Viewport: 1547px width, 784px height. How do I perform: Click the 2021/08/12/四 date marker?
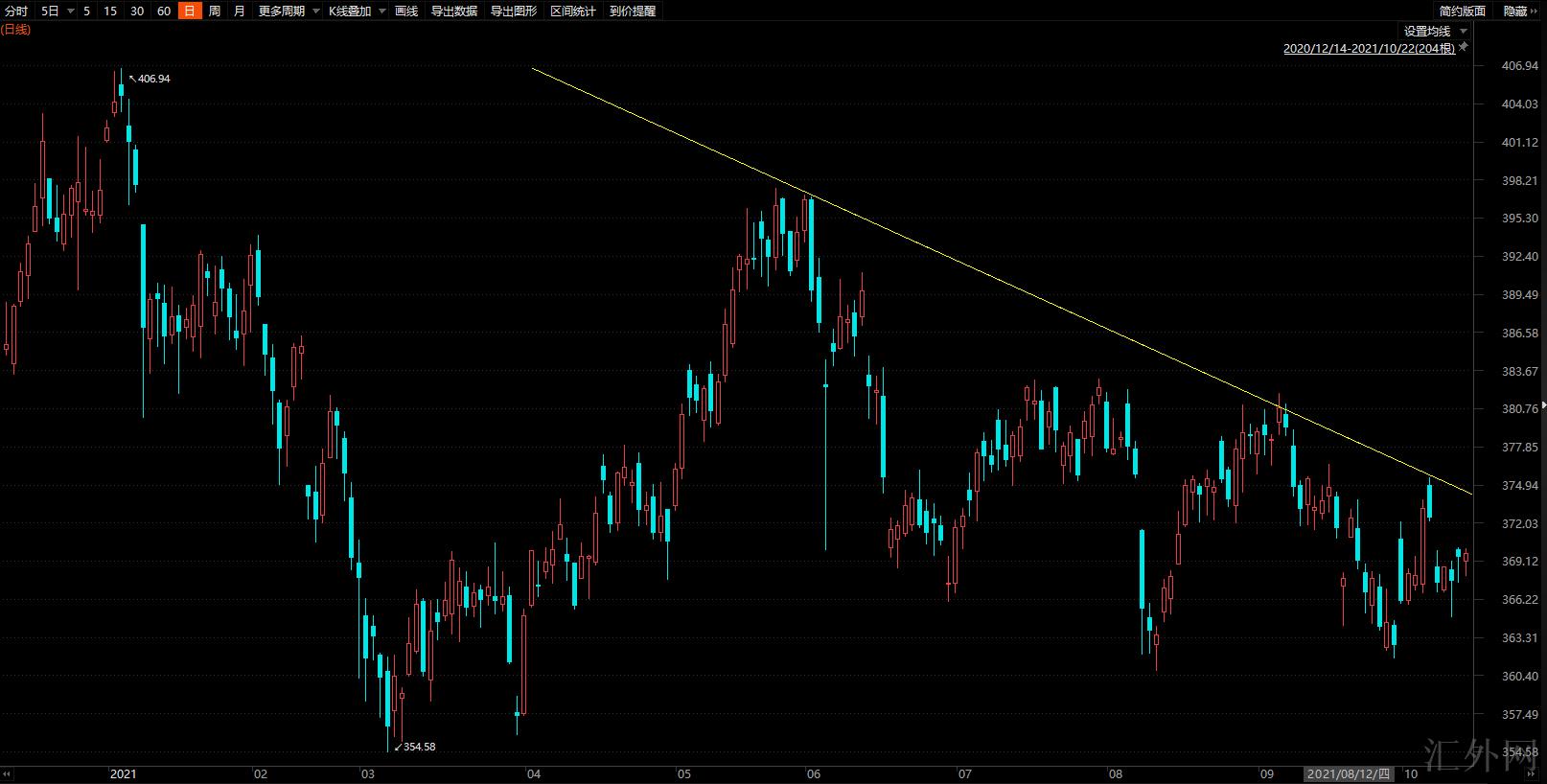click(x=1348, y=773)
